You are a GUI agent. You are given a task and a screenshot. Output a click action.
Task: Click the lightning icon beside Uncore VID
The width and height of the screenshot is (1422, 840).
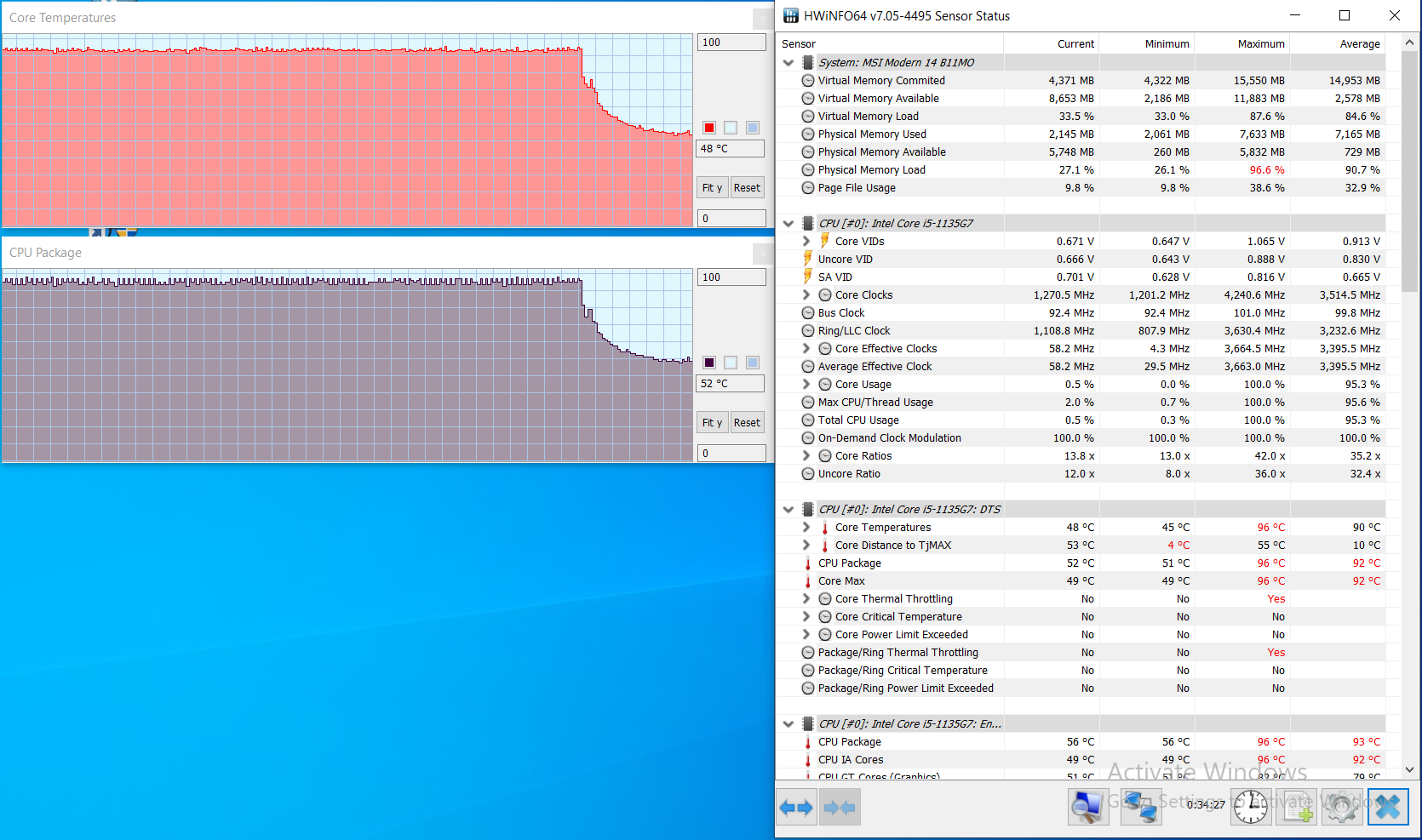pos(807,259)
